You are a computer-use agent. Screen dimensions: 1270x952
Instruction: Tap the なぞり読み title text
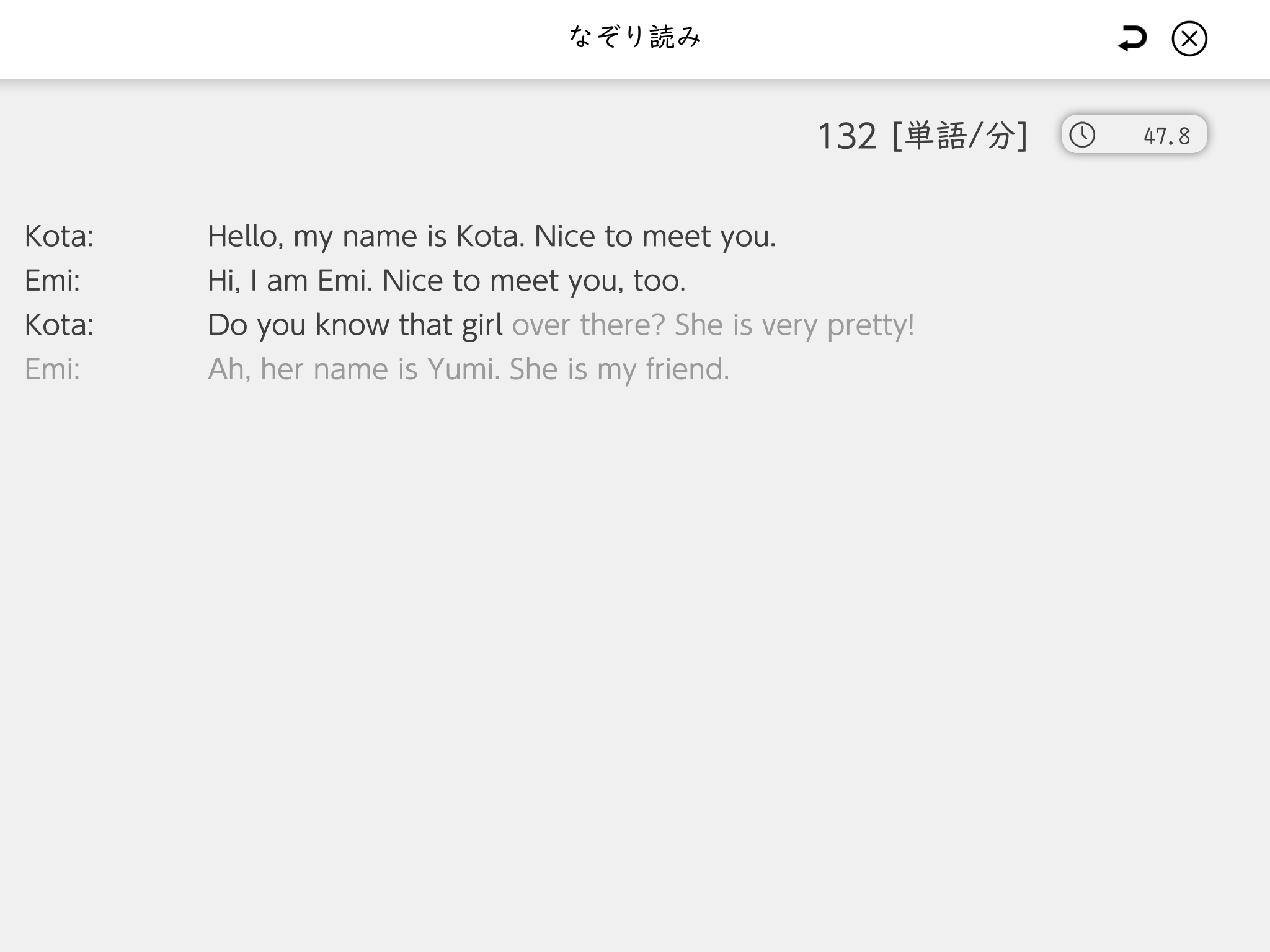(x=634, y=37)
